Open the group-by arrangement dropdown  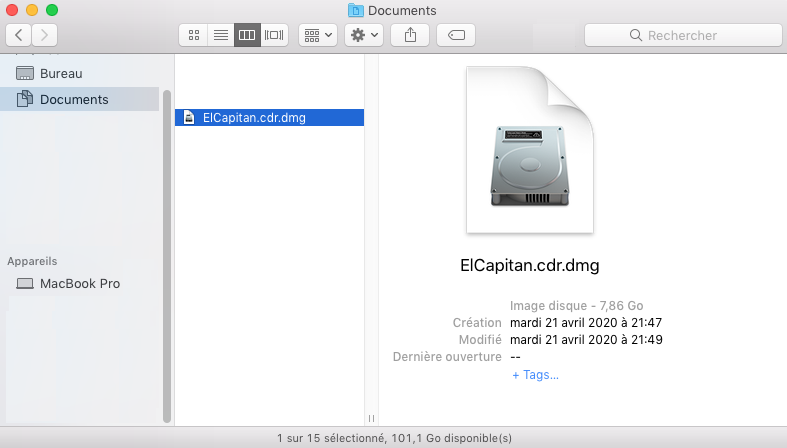point(318,35)
